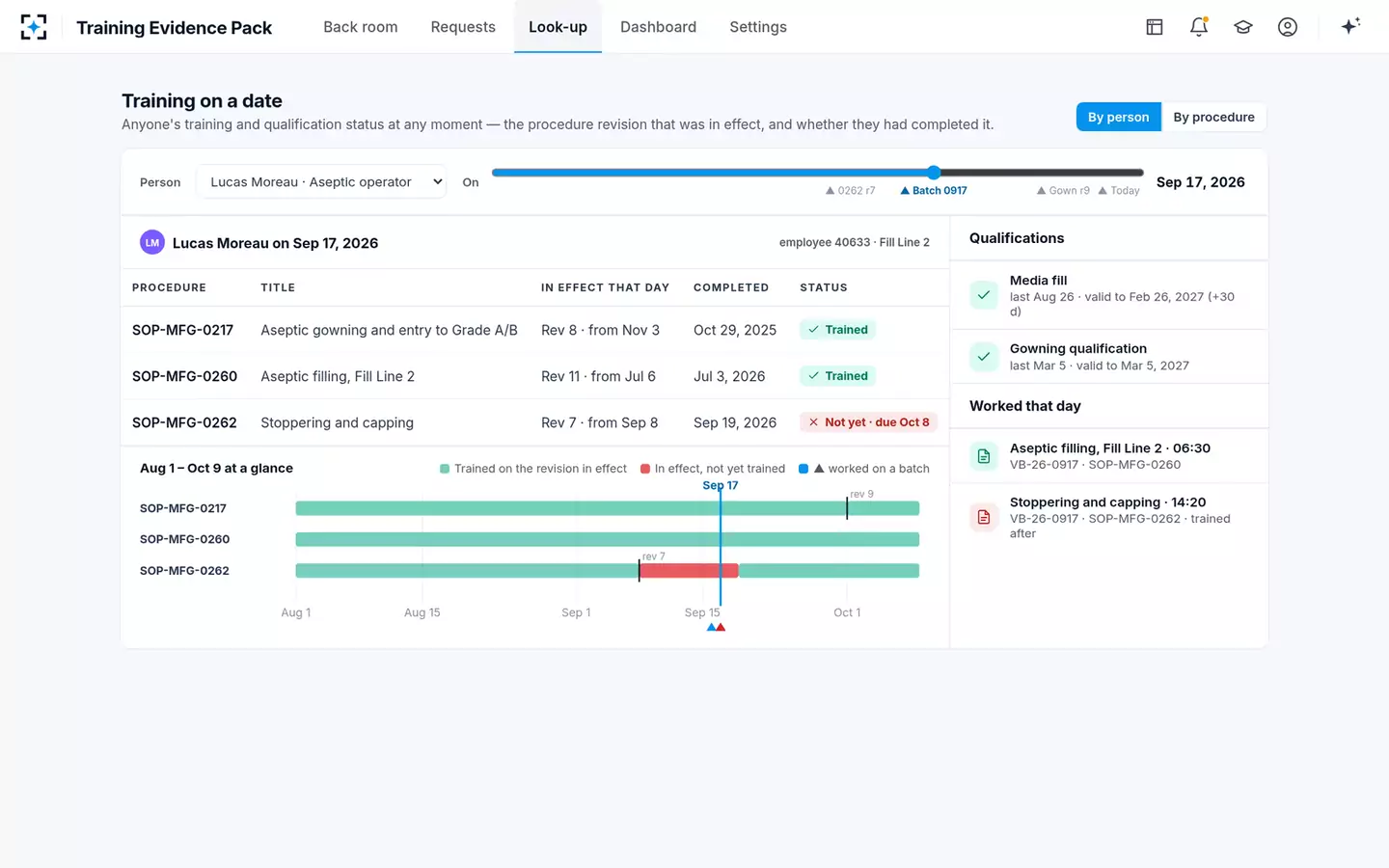Jump to the Batch 0917 slider marker
This screenshot has width=1389, height=868.
tap(934, 191)
